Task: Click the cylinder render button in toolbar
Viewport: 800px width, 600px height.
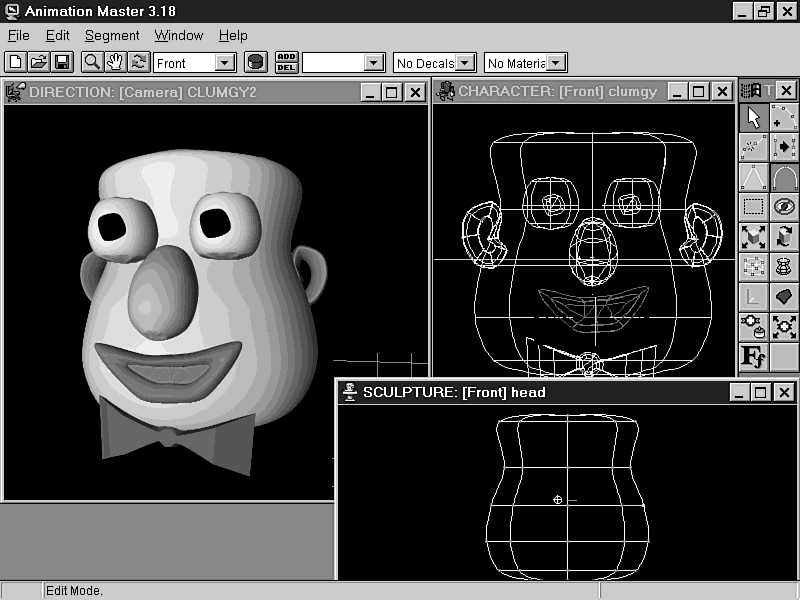Action: pos(256,63)
